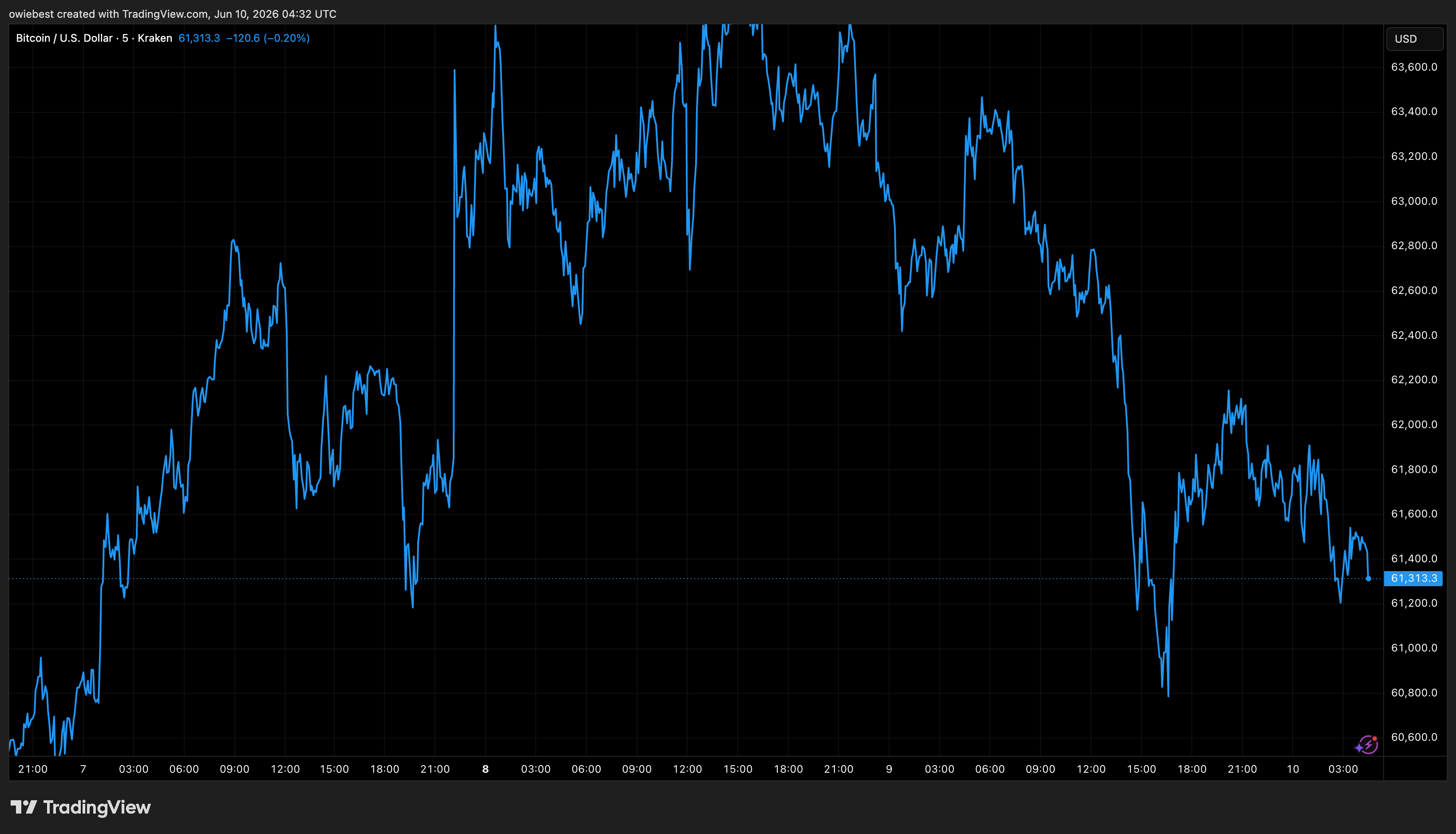Click the 61,600.0 price axis label

[1414, 514]
